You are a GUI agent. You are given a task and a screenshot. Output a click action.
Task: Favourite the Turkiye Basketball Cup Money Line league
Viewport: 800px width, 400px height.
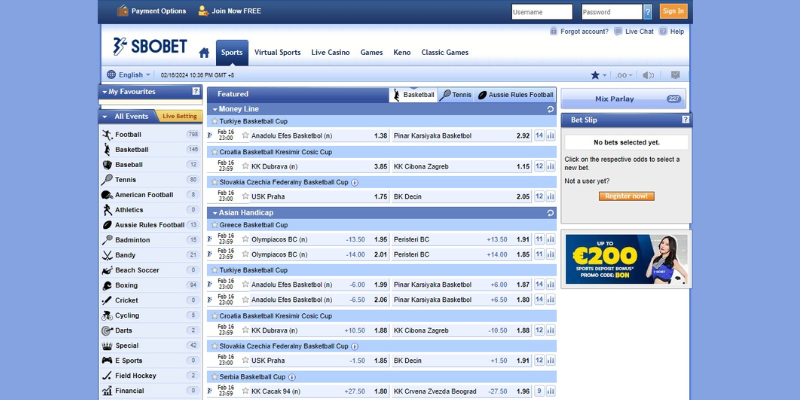214,121
